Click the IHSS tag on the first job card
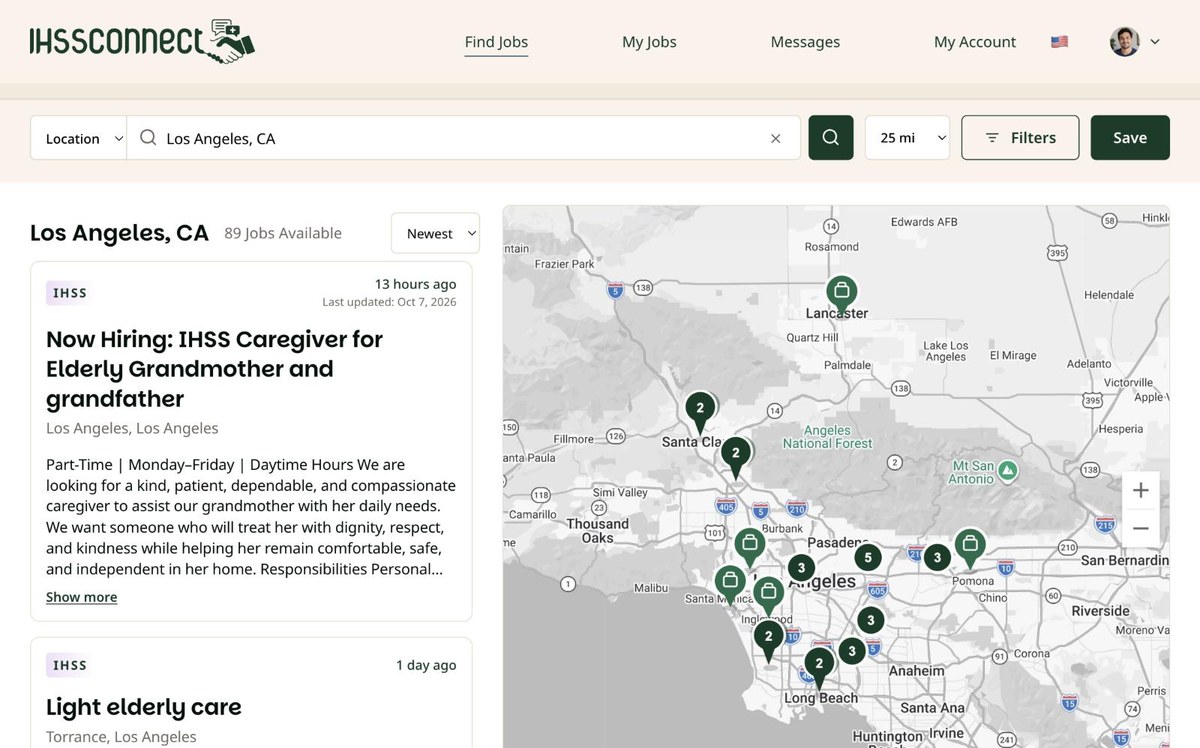Image resolution: width=1200 pixels, height=748 pixels. 69,293
